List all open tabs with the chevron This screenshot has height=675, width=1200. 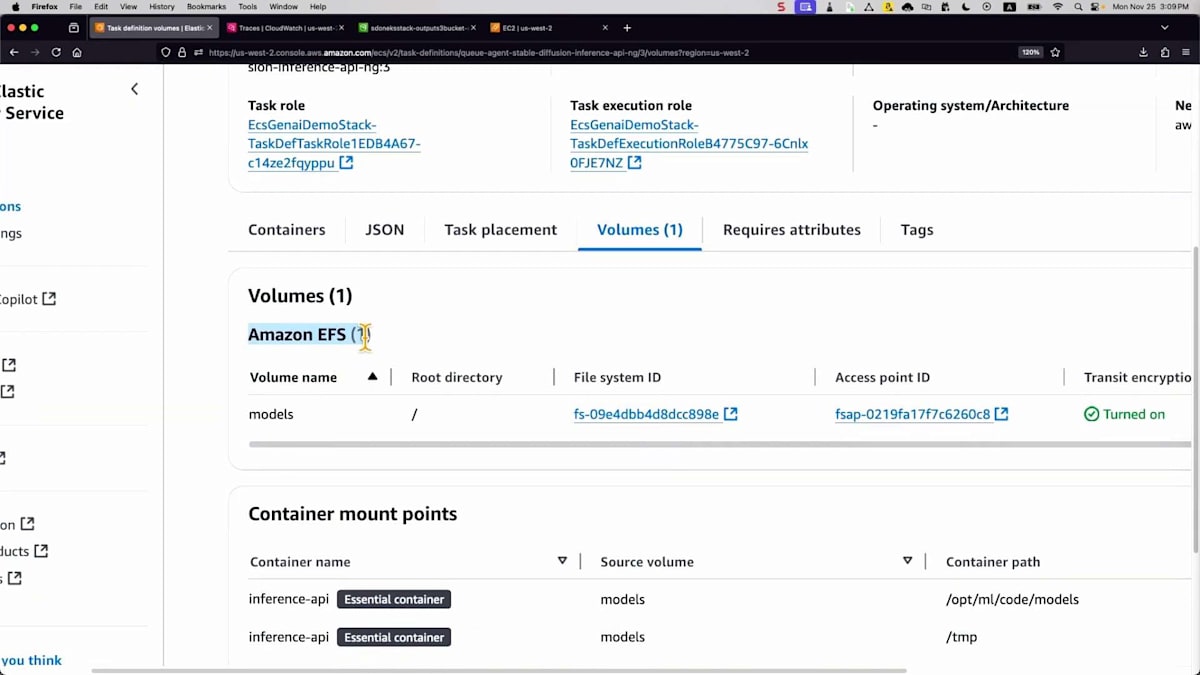(x=1164, y=28)
